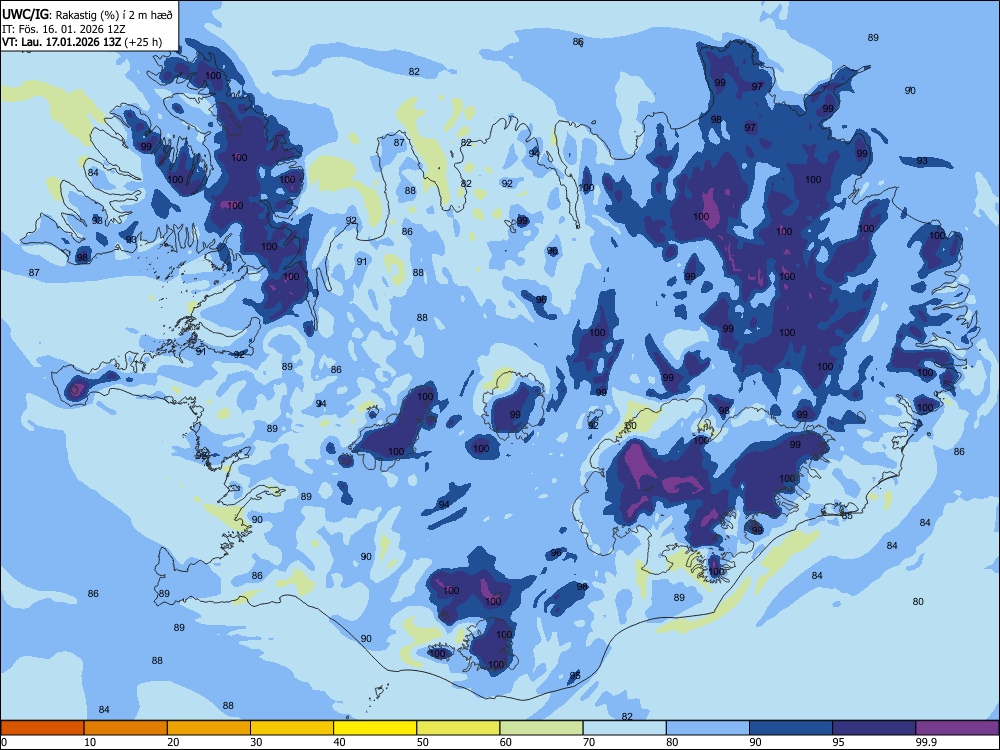Click the dark orange 0–10 legend swatch
Screen dimensions: 1000x750
point(42,728)
